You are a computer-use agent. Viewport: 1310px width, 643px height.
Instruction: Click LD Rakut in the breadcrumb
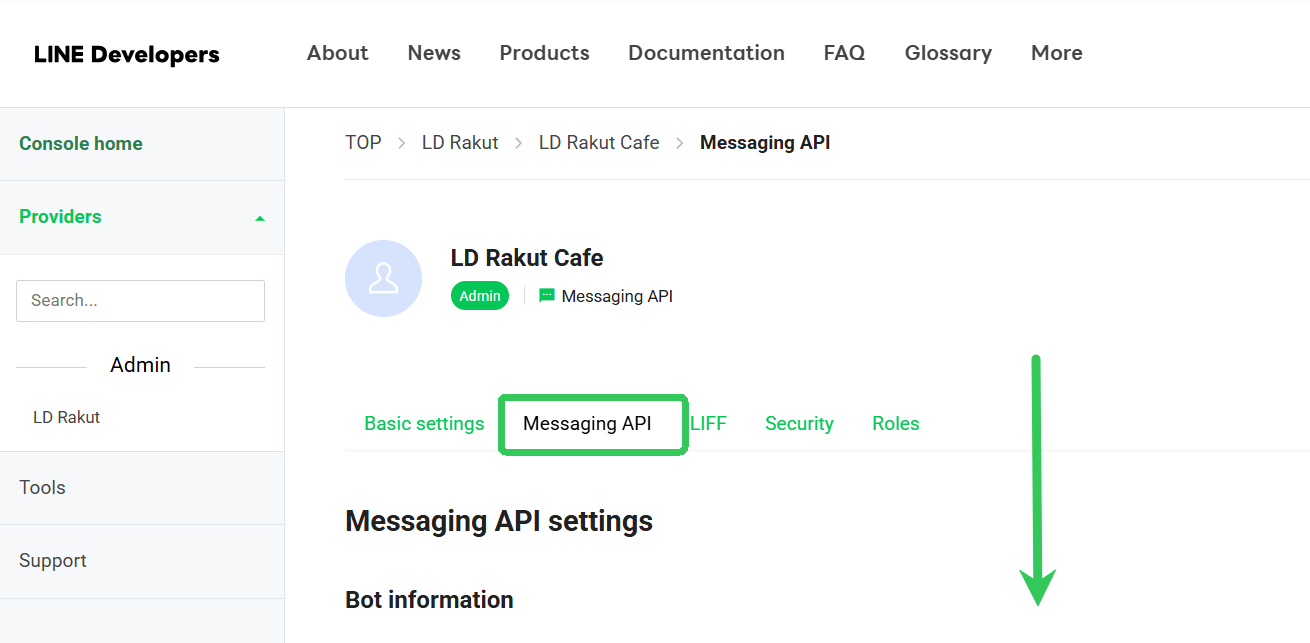[x=460, y=142]
